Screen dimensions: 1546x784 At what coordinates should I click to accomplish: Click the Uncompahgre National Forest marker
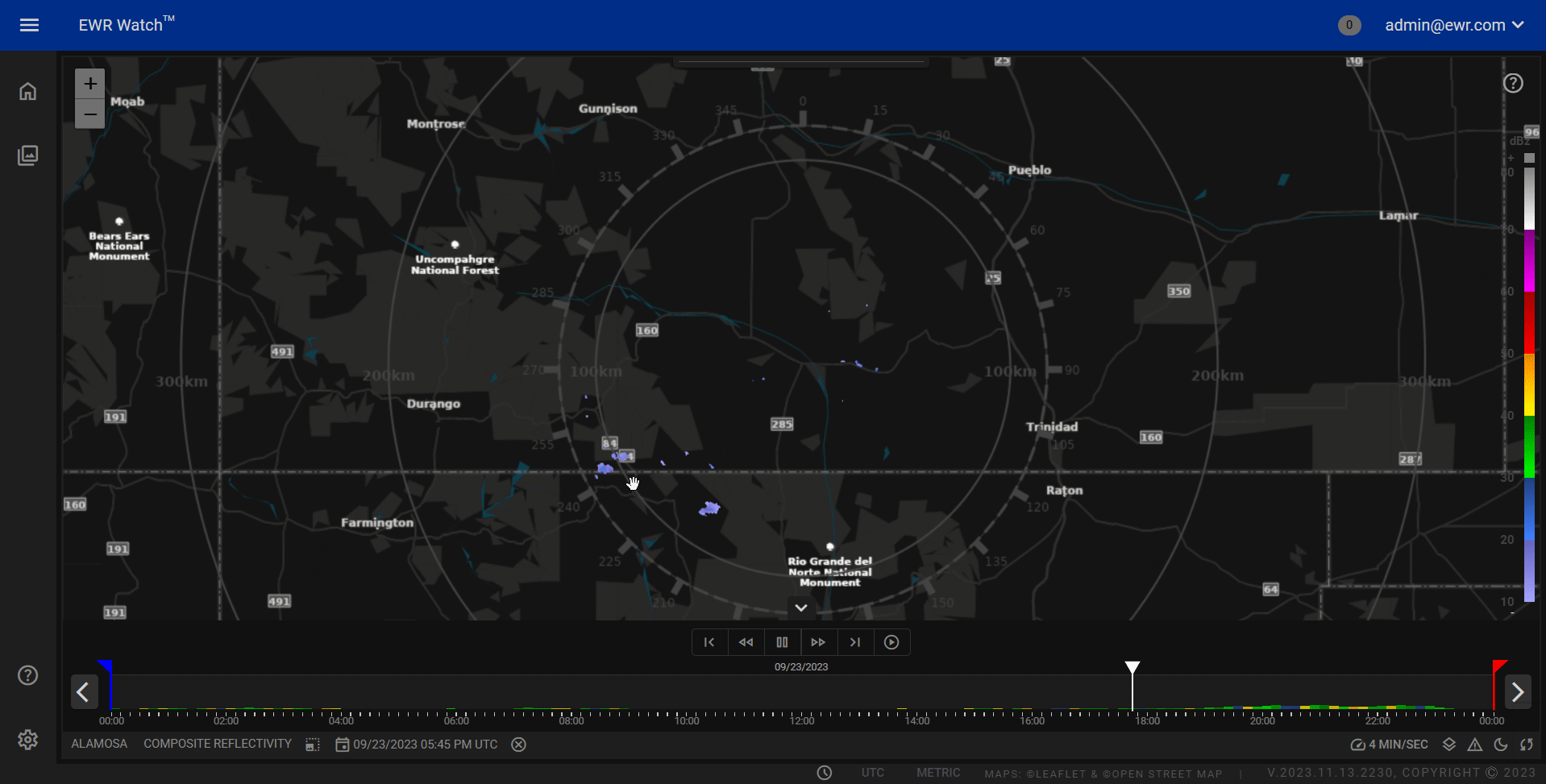455,244
